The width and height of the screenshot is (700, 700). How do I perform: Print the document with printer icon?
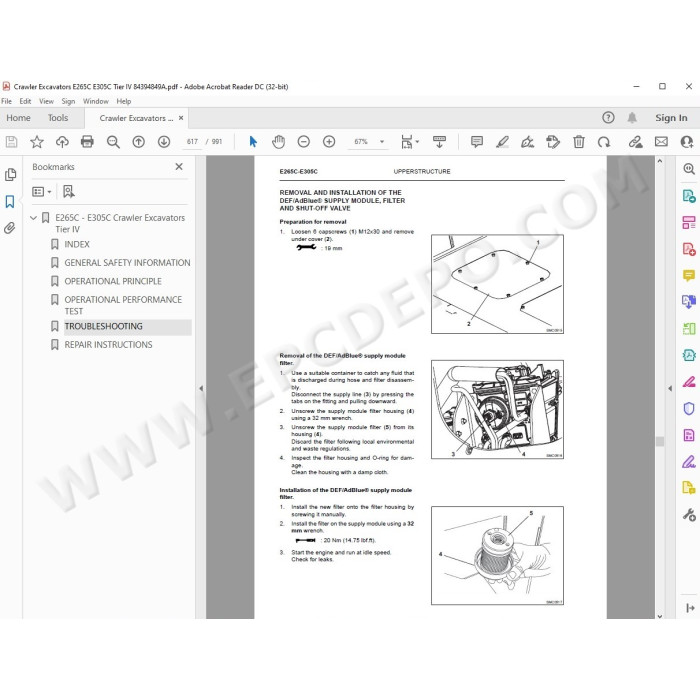pyautogui.click(x=87, y=142)
